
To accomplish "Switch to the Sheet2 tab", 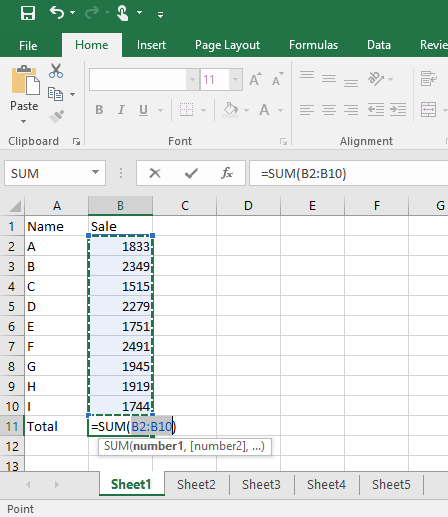I will tap(196, 484).
